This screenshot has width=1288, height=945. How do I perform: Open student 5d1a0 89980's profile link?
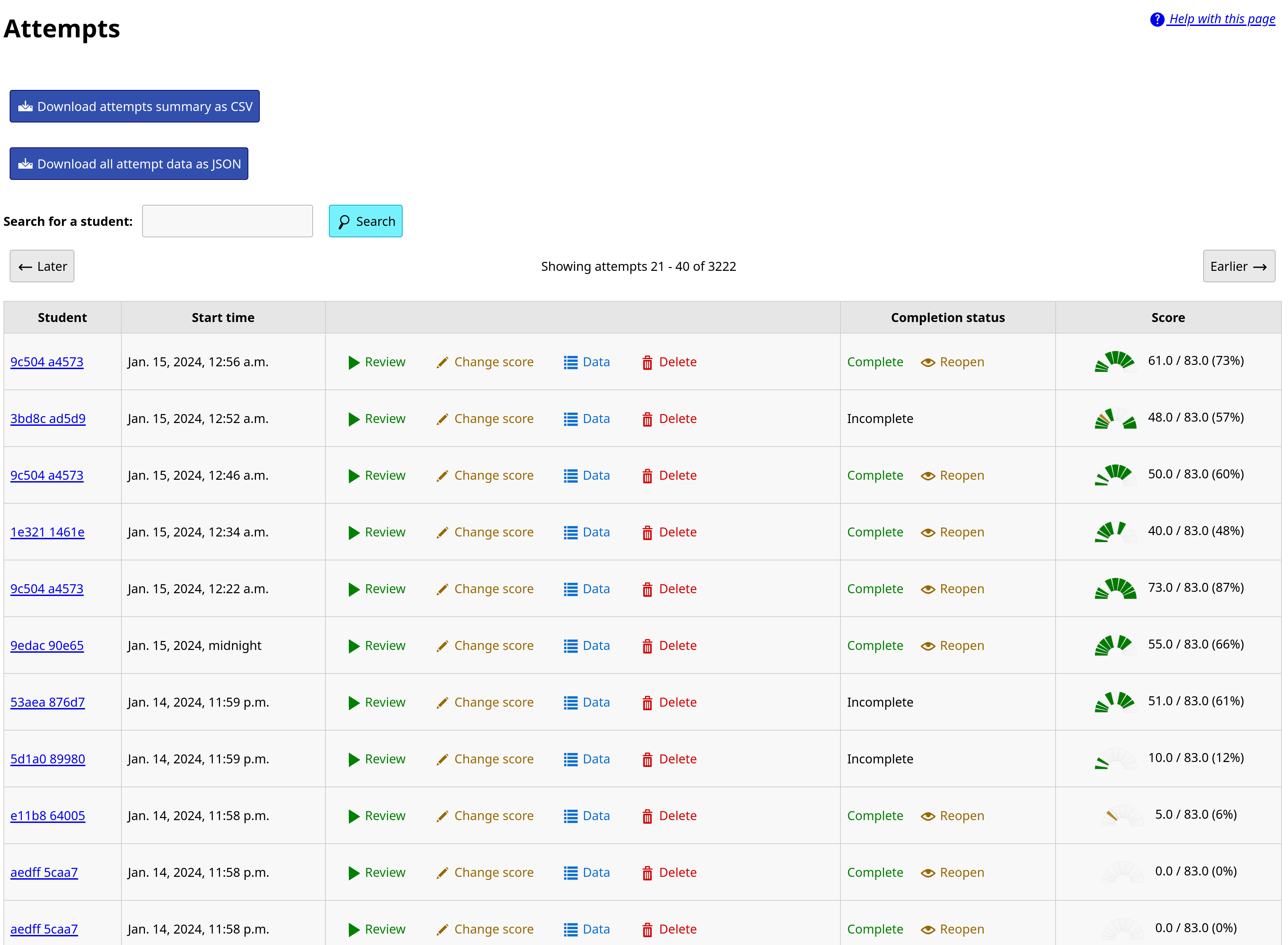tap(48, 759)
